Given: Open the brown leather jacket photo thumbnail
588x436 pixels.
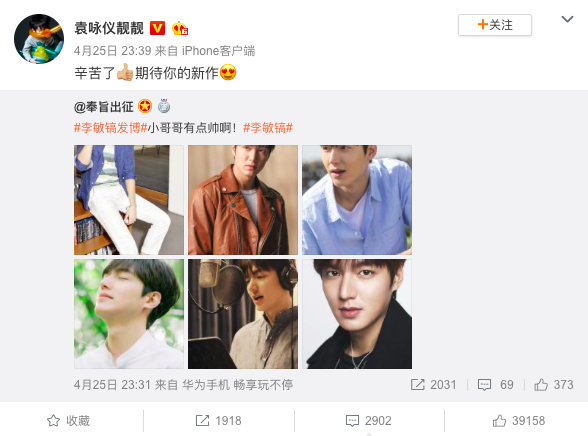Looking at the screenshot, I should pyautogui.click(x=243, y=200).
